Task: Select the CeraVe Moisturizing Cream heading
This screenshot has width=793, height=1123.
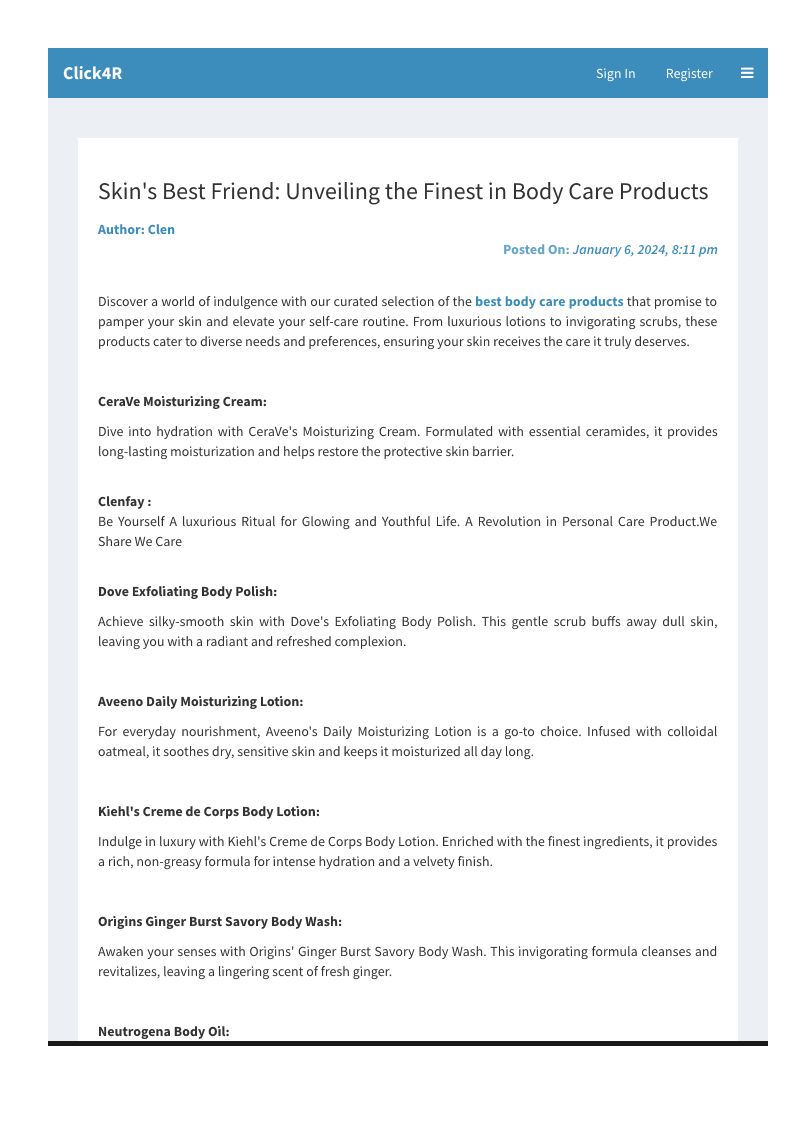Action: click(182, 401)
